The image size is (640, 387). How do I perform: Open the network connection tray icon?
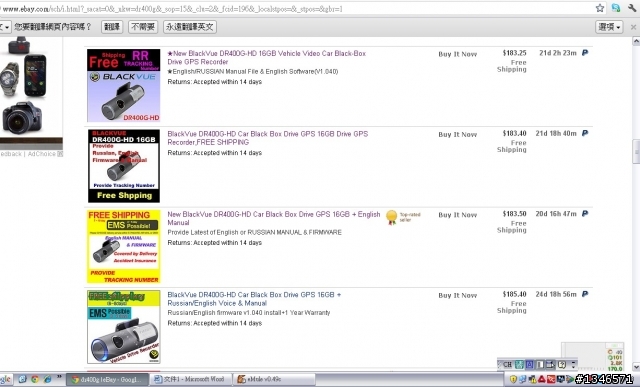tap(522, 379)
